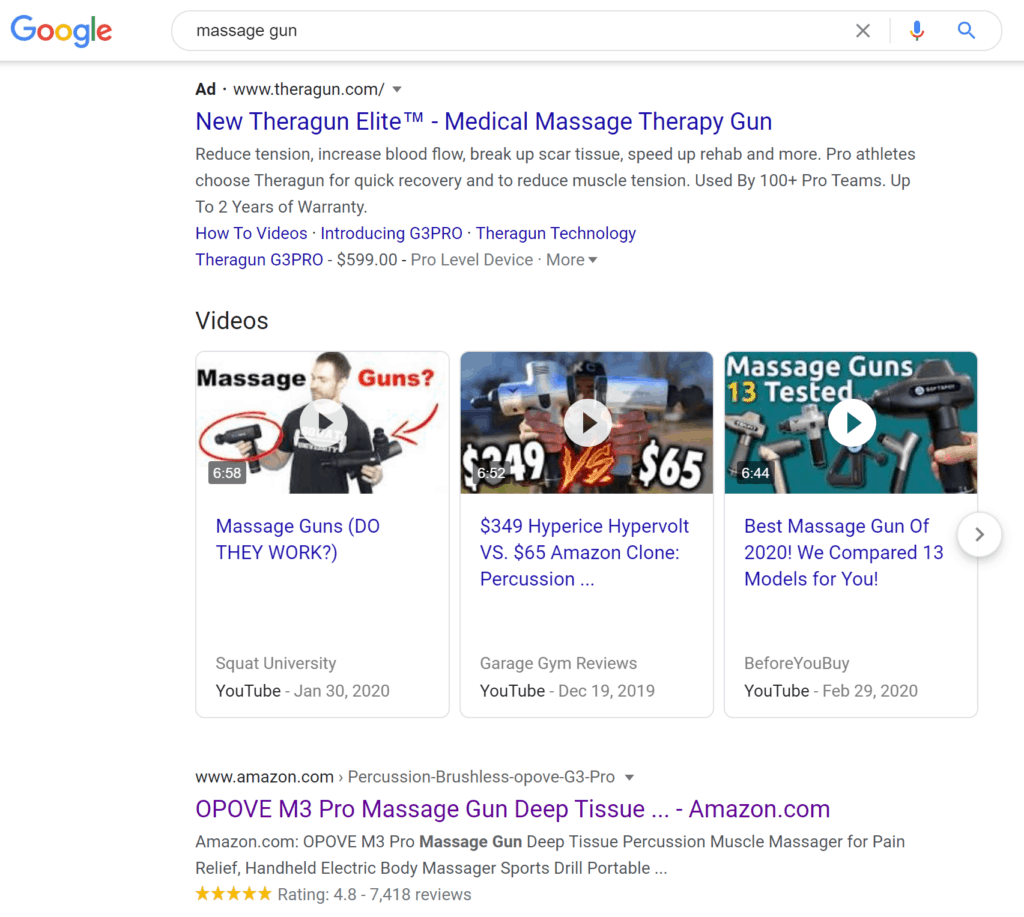Click the Google logo
This screenshot has width=1024, height=917.
(x=61, y=31)
